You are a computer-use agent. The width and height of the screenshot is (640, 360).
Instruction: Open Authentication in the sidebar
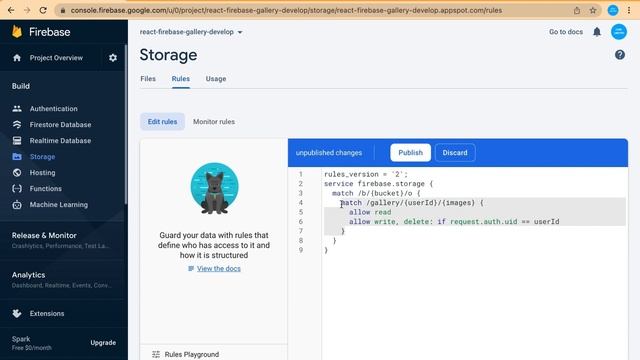53,109
